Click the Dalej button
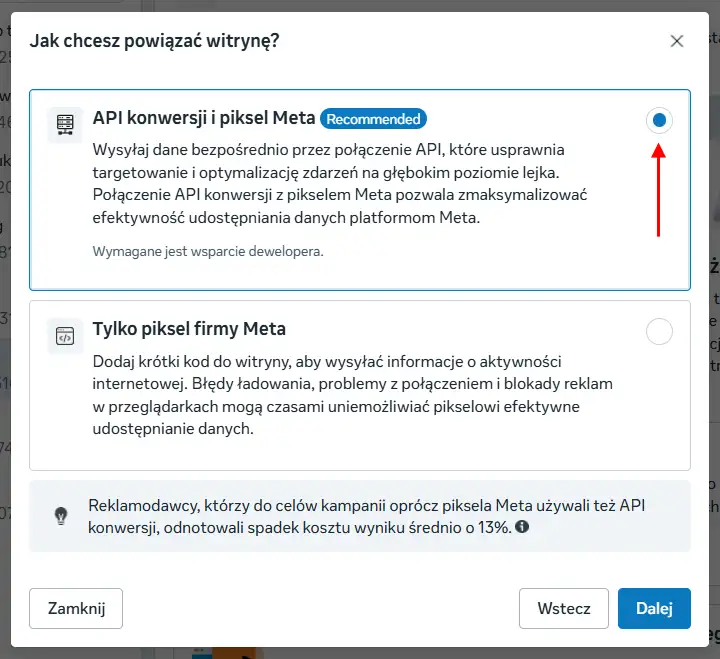The height and width of the screenshot is (659, 720). [x=654, y=608]
